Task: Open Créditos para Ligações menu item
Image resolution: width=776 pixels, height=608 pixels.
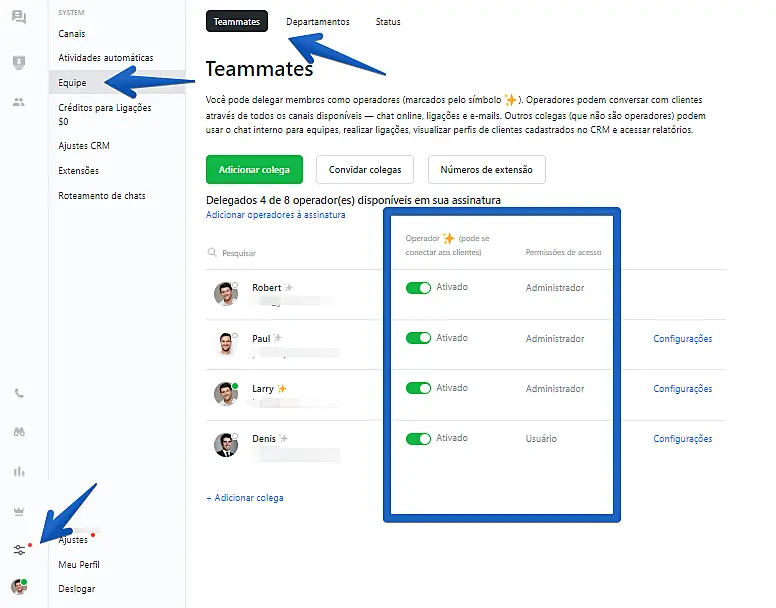Action: pos(105,114)
